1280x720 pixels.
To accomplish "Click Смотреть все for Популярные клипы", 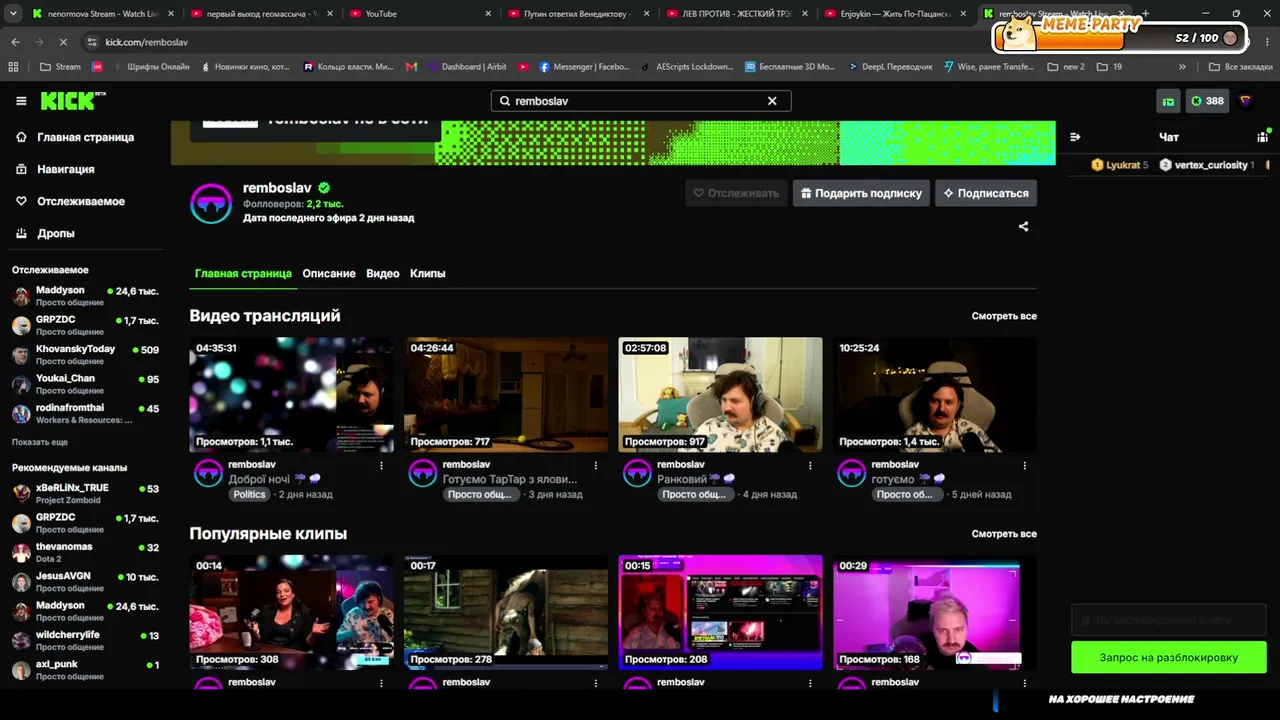I will click(x=1004, y=534).
